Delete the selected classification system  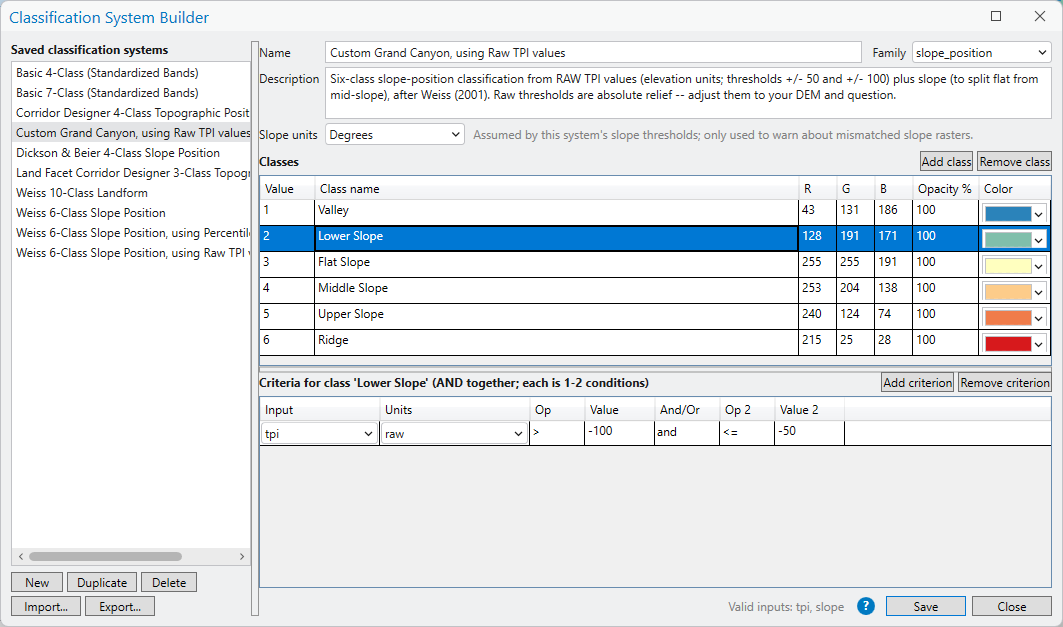[x=169, y=582]
